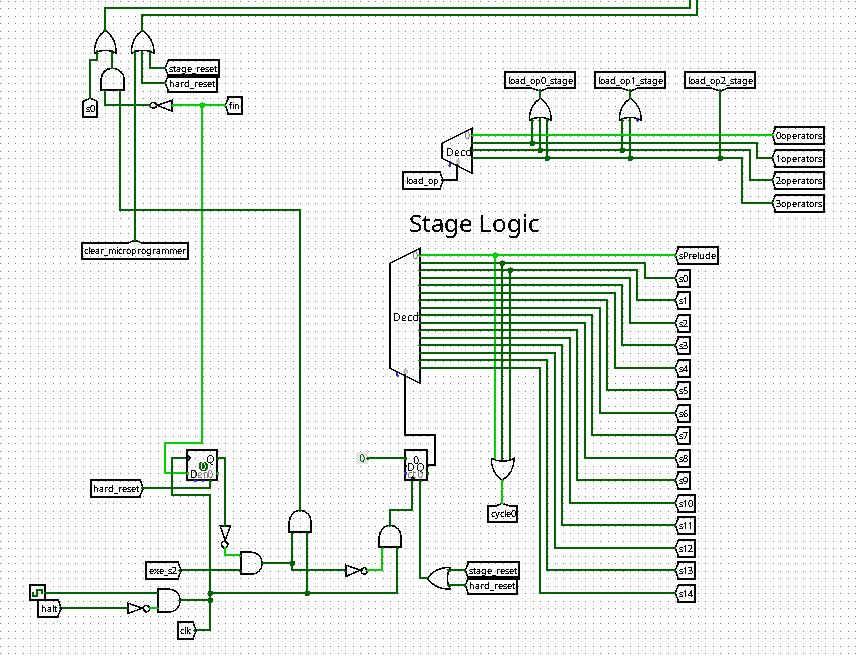Click the OR gate below load_op0_stage
The height and width of the screenshot is (658, 859).
pos(539,108)
